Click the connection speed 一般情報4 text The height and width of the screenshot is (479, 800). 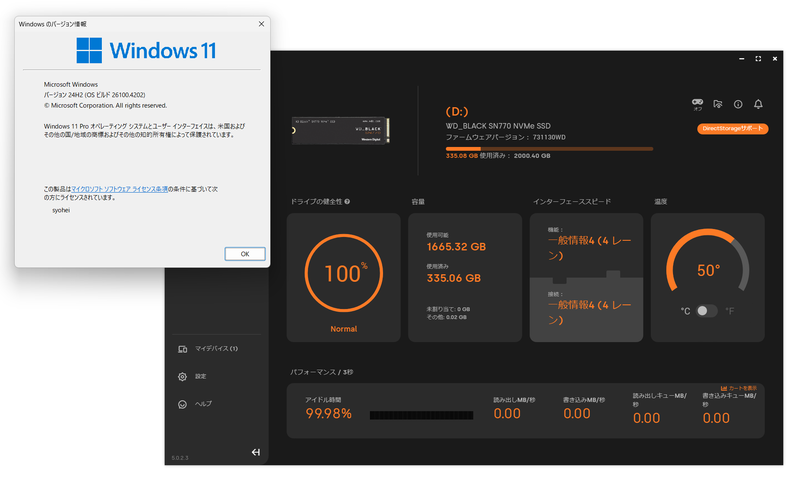coord(589,312)
